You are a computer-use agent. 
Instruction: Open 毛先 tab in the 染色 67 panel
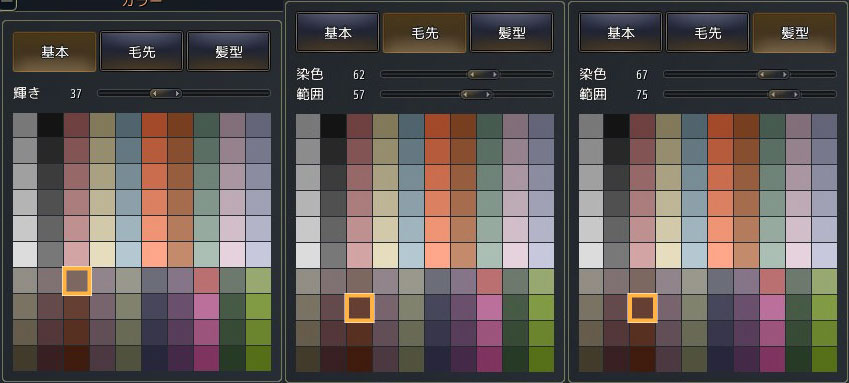coord(708,33)
